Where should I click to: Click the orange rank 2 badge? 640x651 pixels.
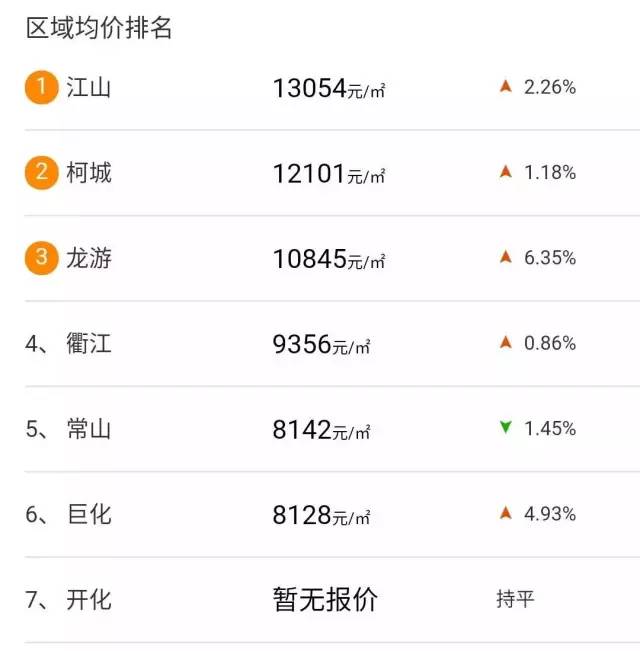click(x=41, y=172)
